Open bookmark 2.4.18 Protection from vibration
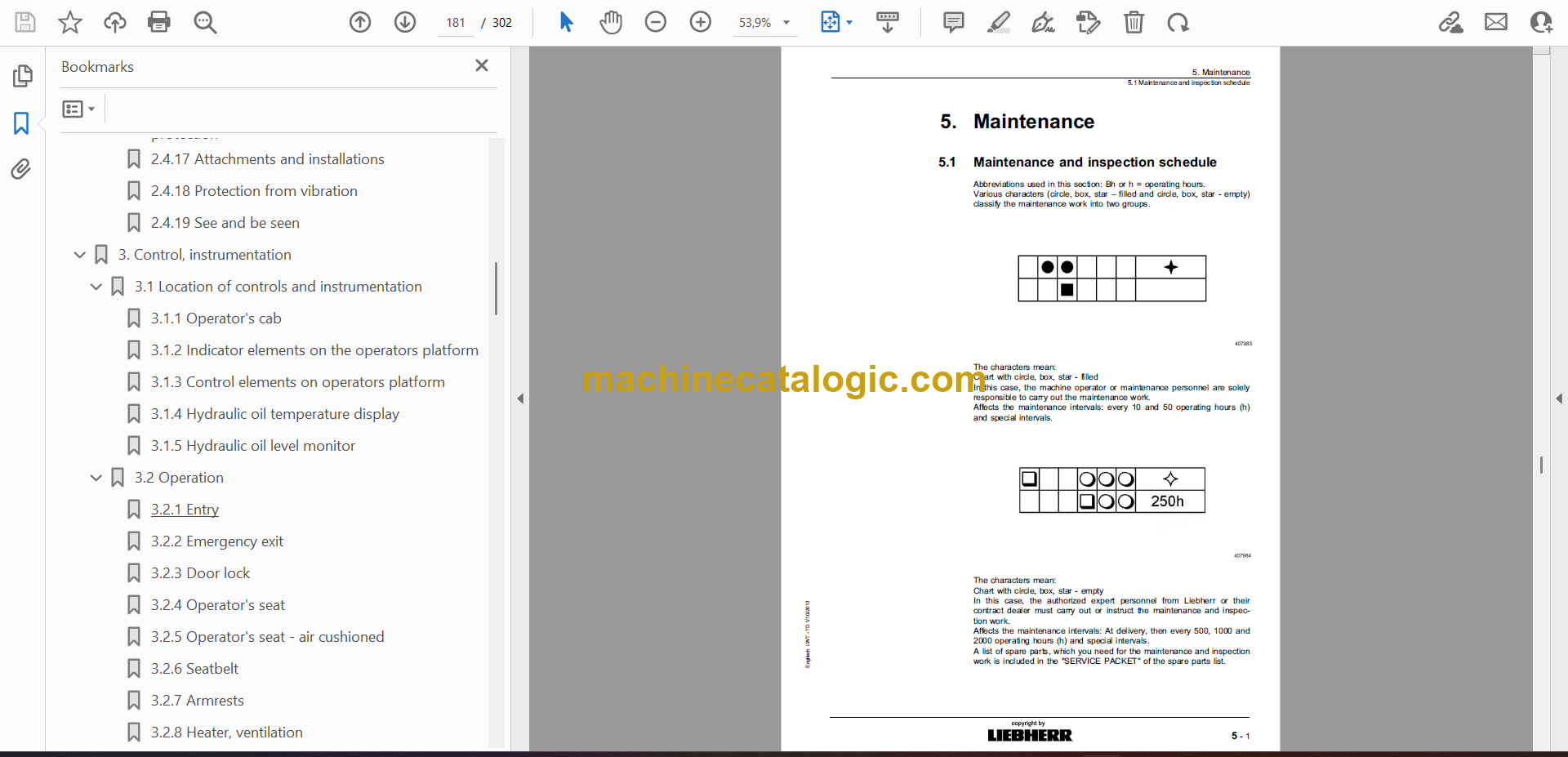This screenshot has height=757, width=1568. 254,191
